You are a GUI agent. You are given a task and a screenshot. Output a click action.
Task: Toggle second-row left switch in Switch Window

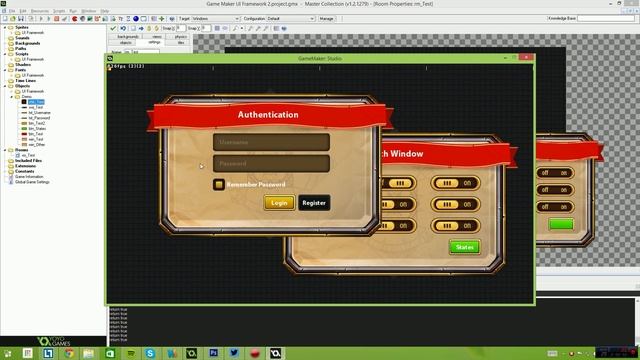398,204
